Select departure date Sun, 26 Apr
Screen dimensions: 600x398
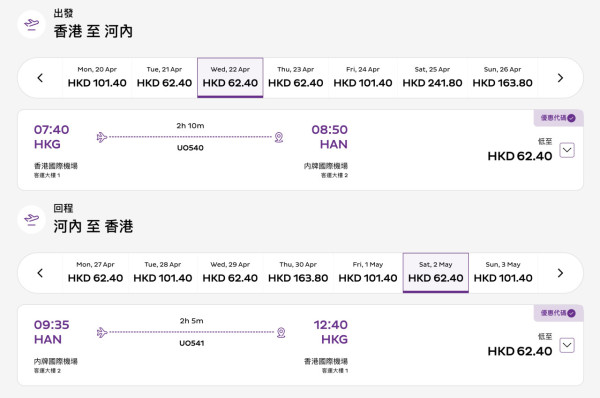click(502, 78)
